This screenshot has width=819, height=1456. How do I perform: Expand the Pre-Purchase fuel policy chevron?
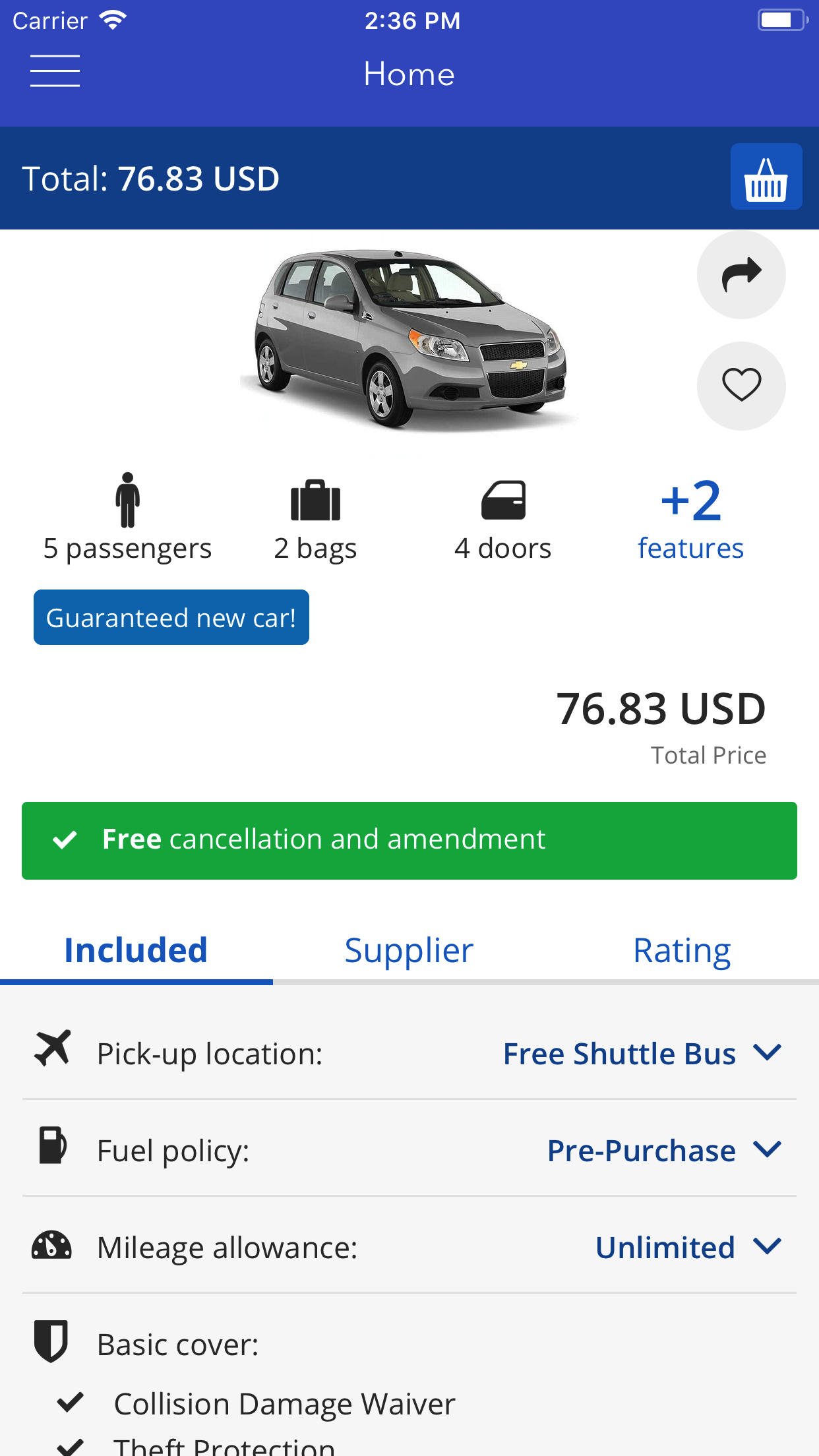point(767,1149)
